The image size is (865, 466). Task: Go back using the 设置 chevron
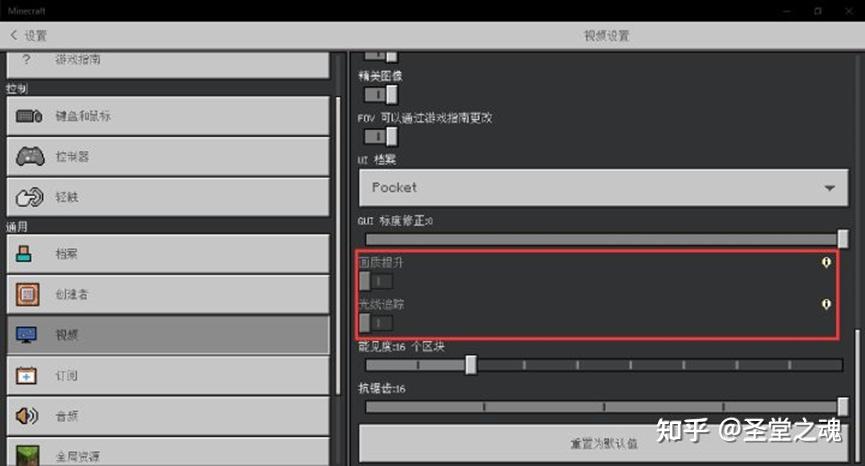29,36
